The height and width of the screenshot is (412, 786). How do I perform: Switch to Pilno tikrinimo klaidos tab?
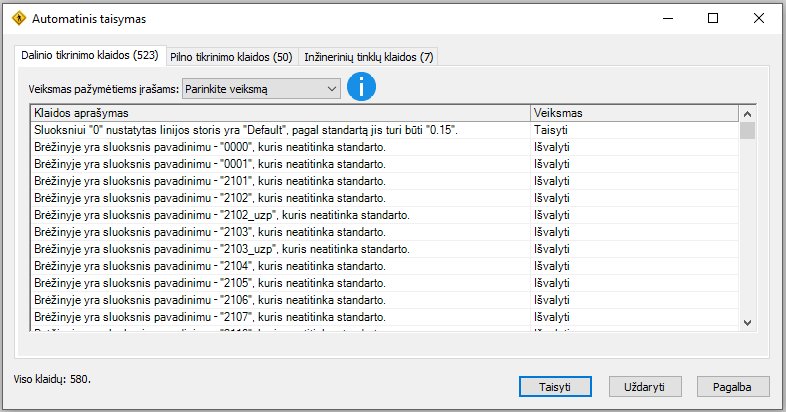pyautogui.click(x=231, y=57)
